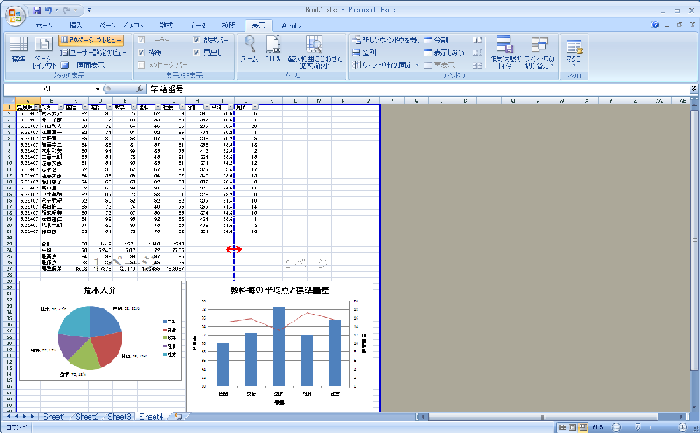
Task: Open the Name Box dropdown arrow
Action: coord(99,89)
